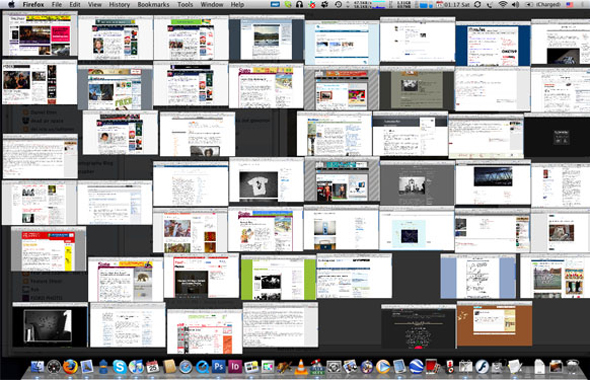Click the battery Charged status indicator
Image resolution: width=590 pixels, height=380 pixels.
click(544, 5)
